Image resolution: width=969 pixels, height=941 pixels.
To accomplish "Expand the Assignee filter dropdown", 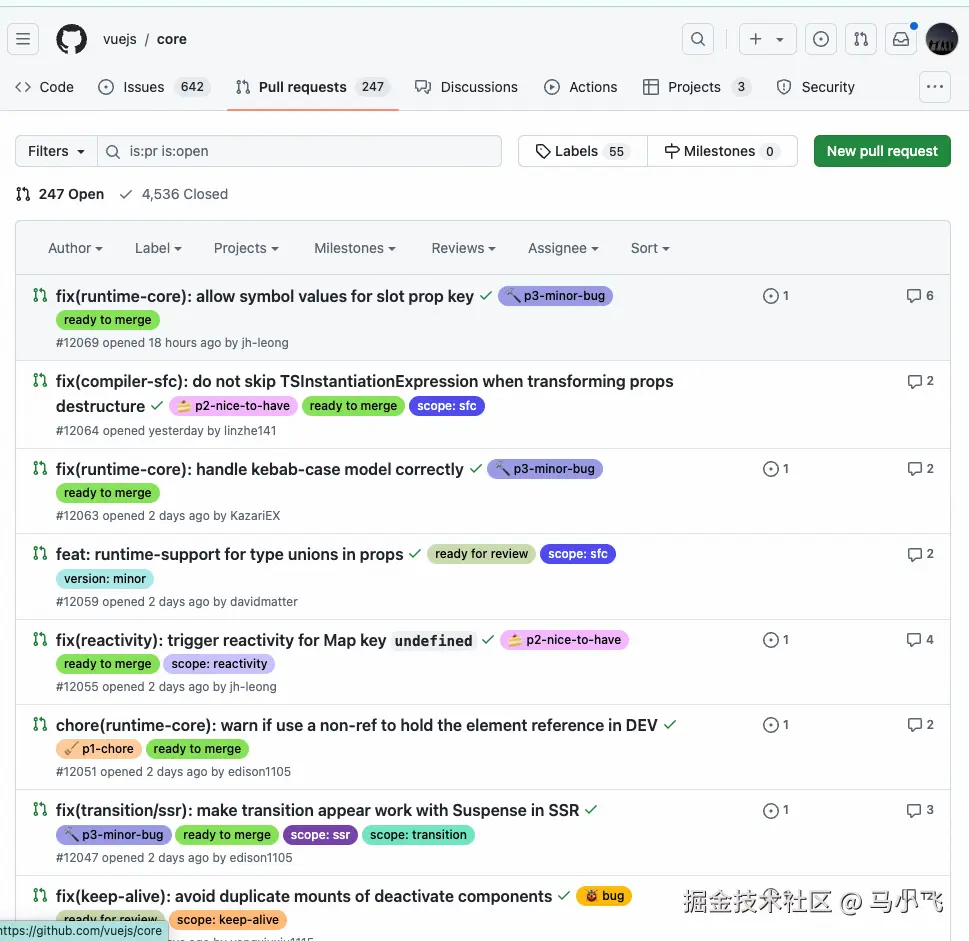I will (x=563, y=248).
